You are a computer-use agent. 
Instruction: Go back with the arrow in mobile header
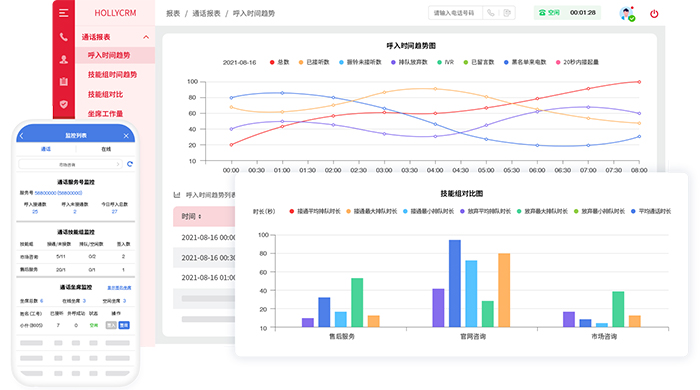(22, 135)
